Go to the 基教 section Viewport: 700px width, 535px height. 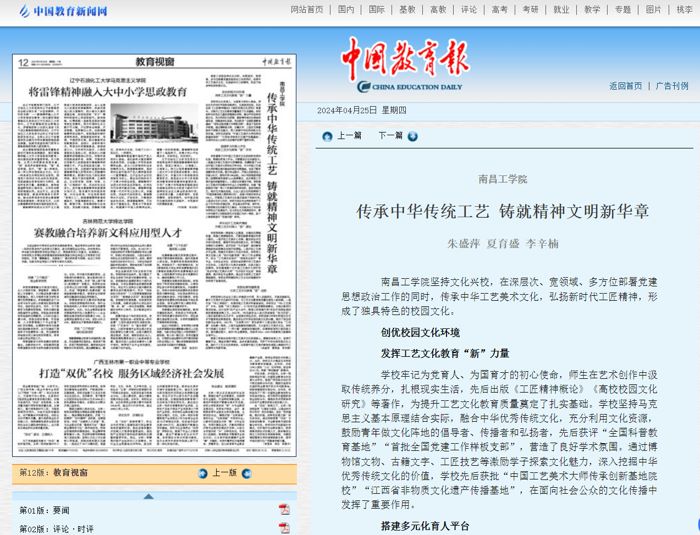coord(407,9)
